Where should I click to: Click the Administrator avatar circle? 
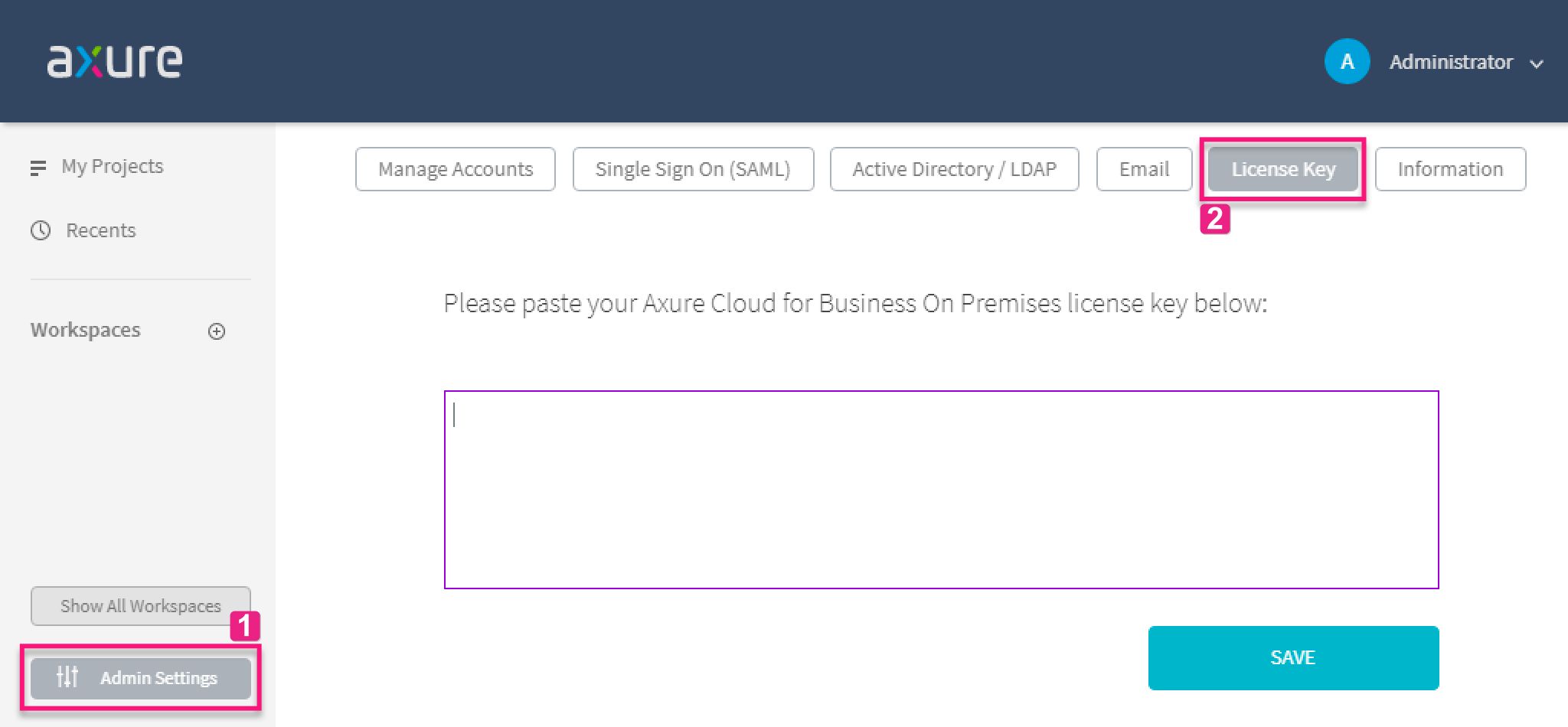click(x=1347, y=61)
